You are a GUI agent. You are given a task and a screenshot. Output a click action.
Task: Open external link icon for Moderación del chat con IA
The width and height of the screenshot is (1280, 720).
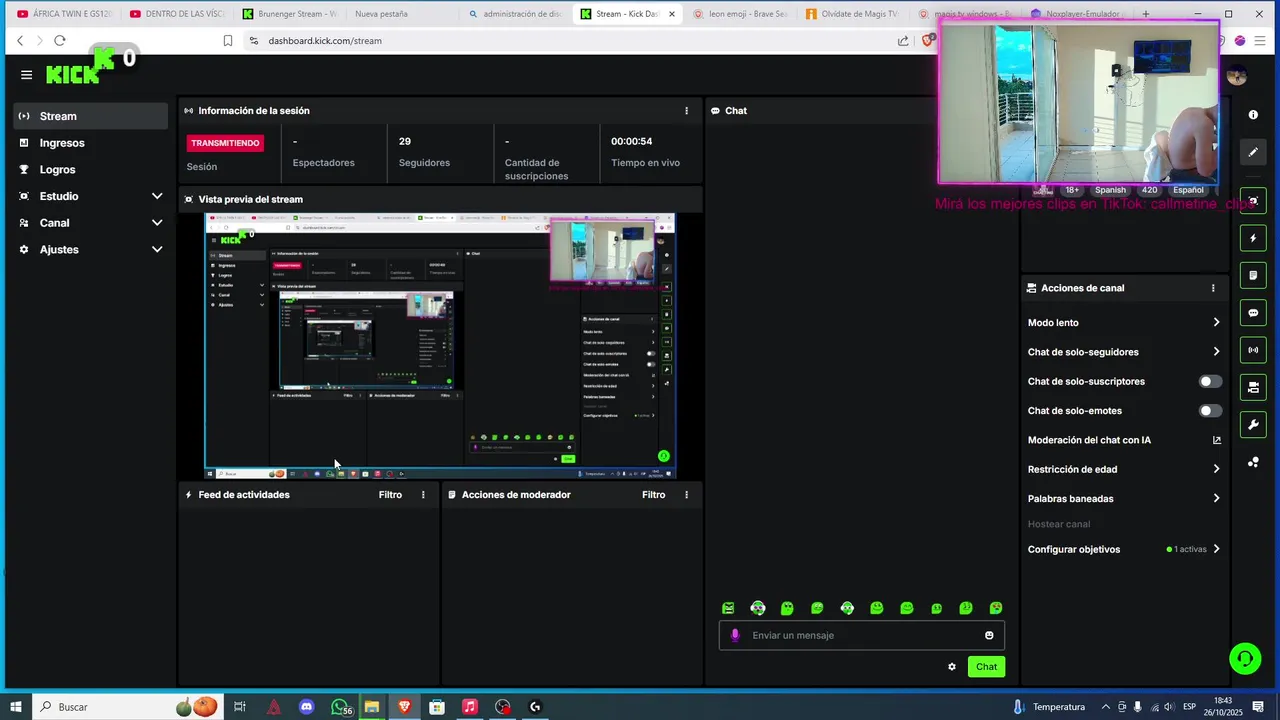point(1217,440)
